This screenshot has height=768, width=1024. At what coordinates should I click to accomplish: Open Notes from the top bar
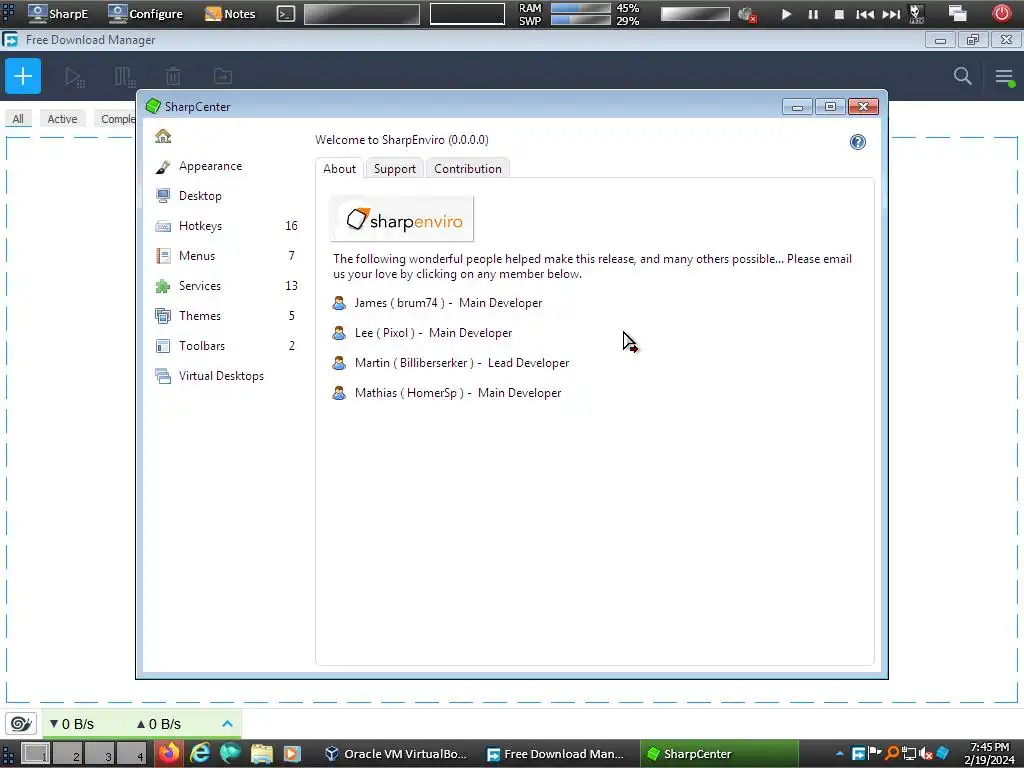pyautogui.click(x=230, y=14)
